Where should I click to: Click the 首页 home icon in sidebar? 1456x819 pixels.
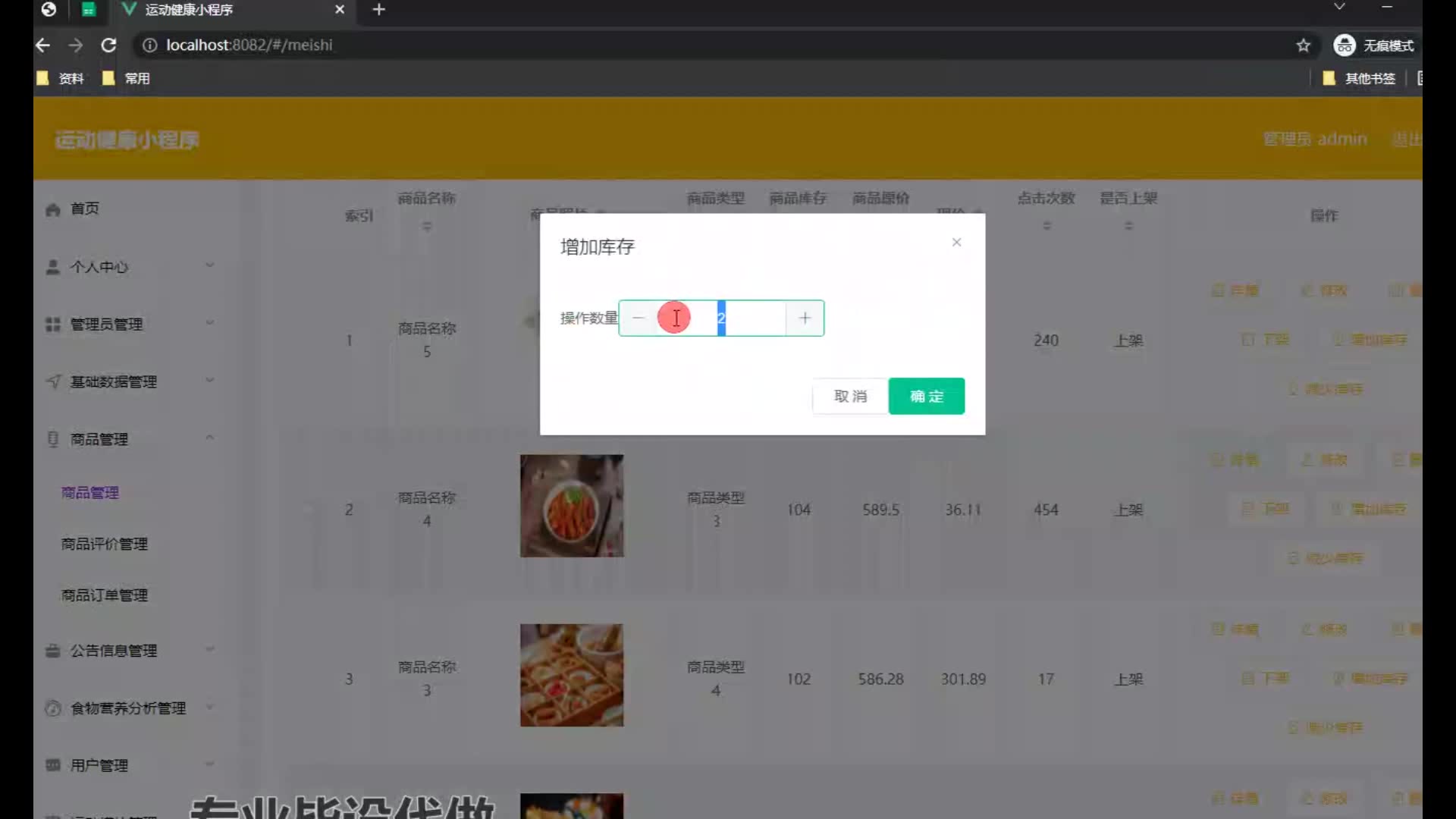pos(53,209)
